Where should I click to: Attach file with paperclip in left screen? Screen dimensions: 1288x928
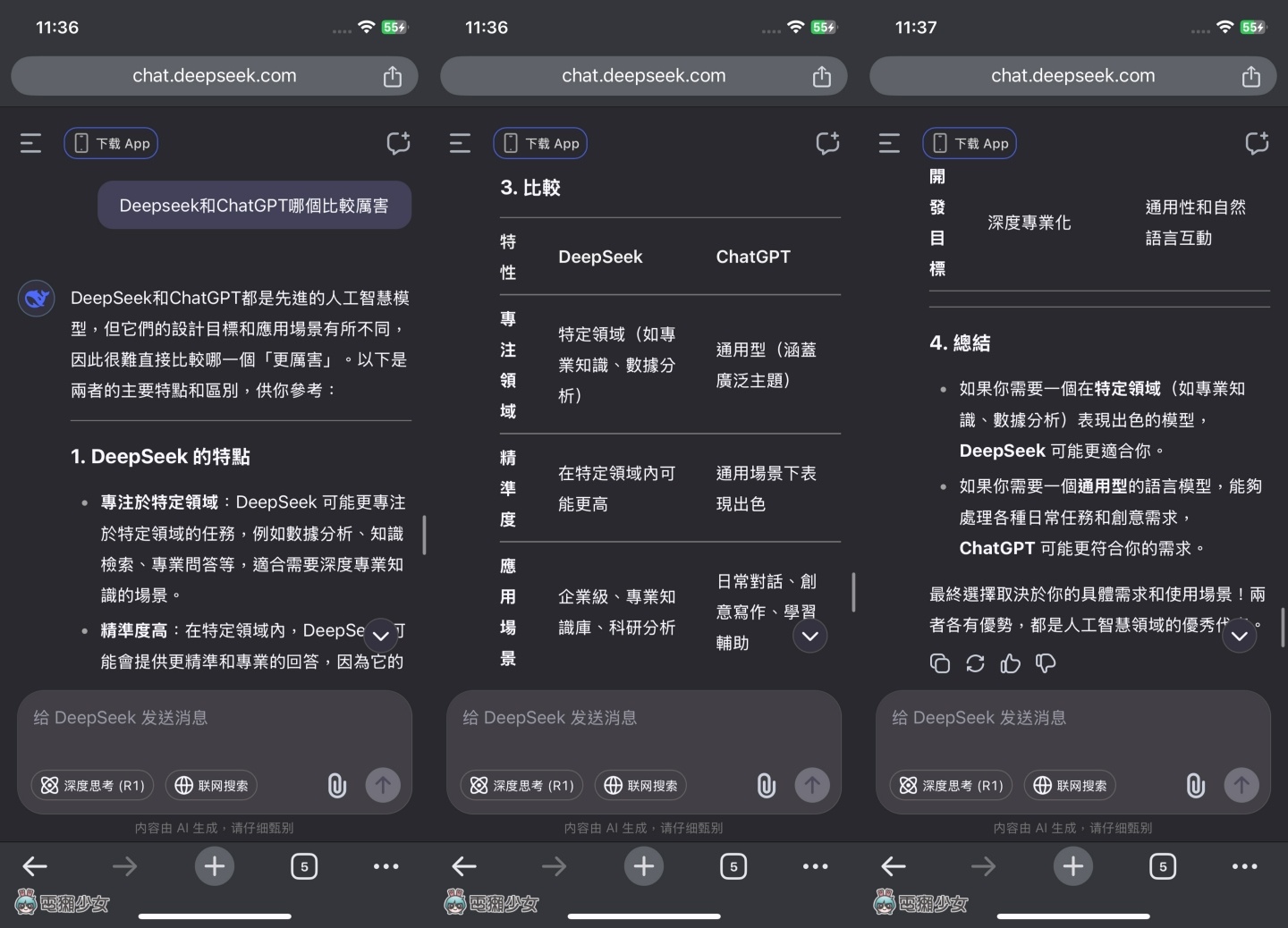336,786
